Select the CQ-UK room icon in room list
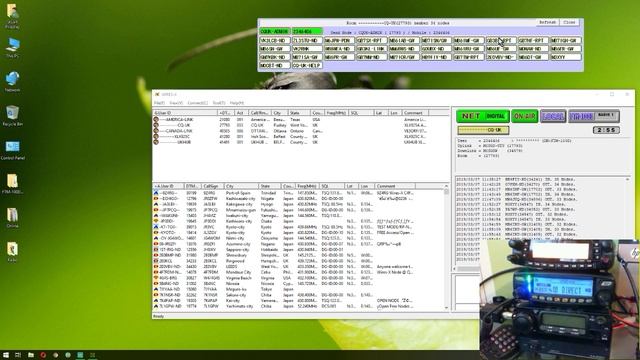This screenshot has width=640, height=360. [x=156, y=125]
